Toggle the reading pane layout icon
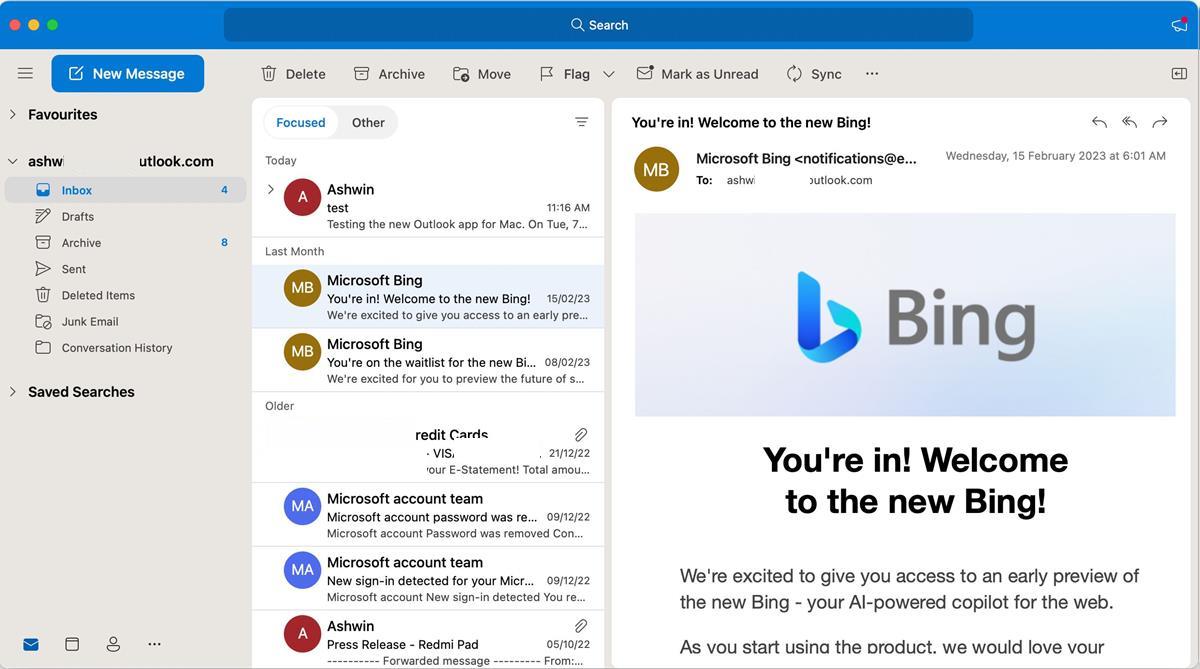This screenshot has height=669, width=1200. coord(1181,73)
